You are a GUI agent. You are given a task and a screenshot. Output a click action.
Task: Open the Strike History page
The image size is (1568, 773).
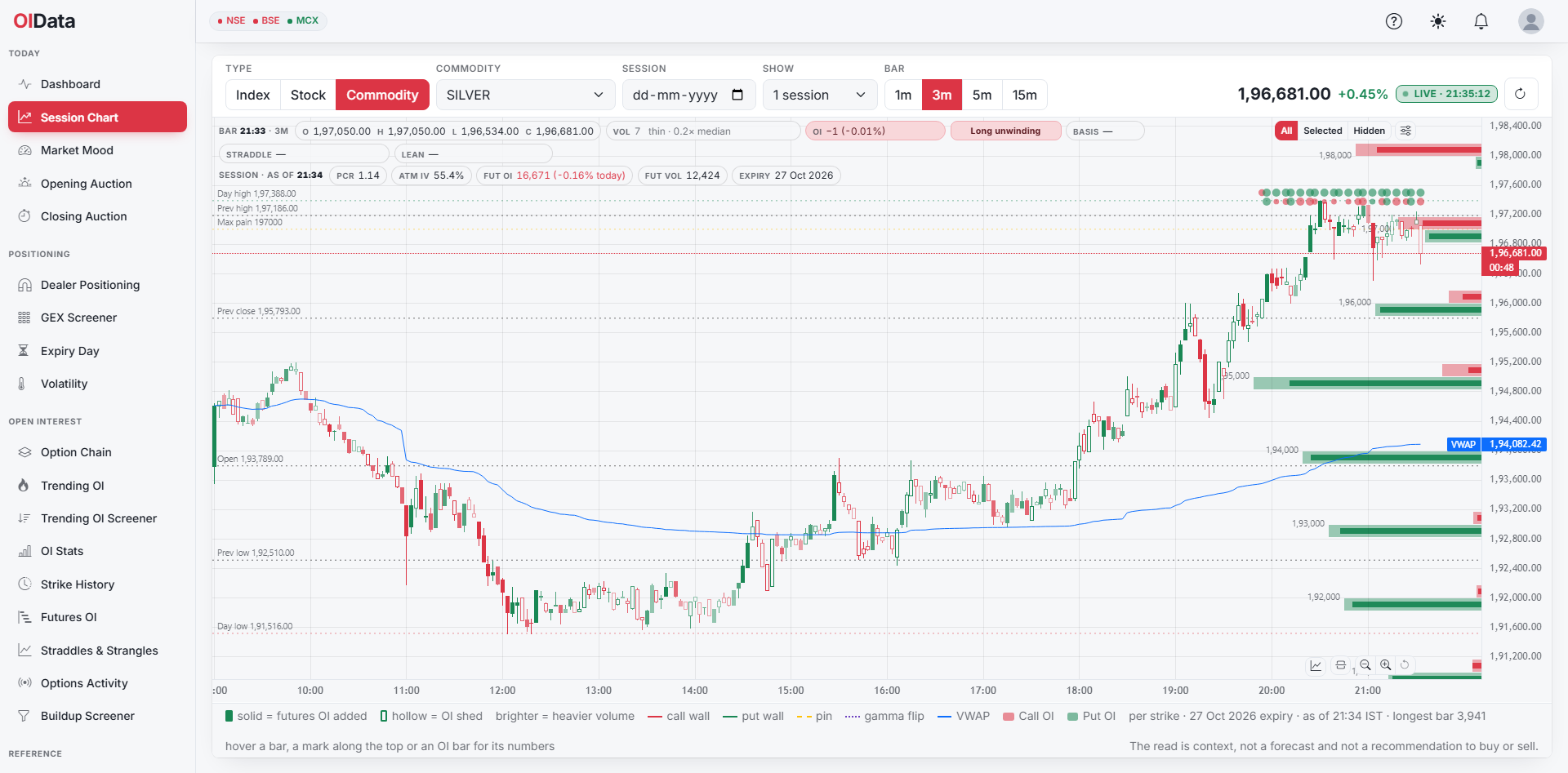tap(97, 584)
